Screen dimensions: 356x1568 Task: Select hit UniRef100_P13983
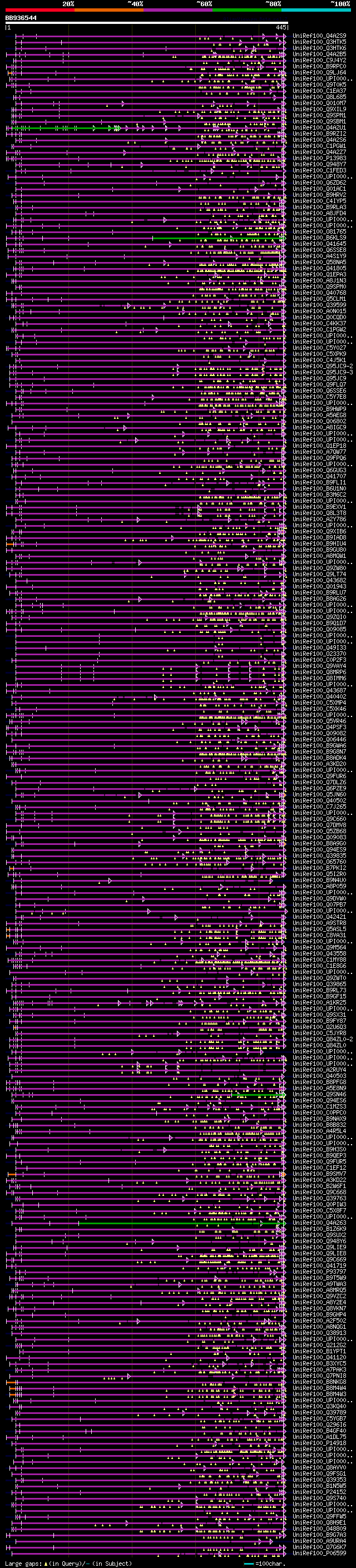tap(319, 159)
